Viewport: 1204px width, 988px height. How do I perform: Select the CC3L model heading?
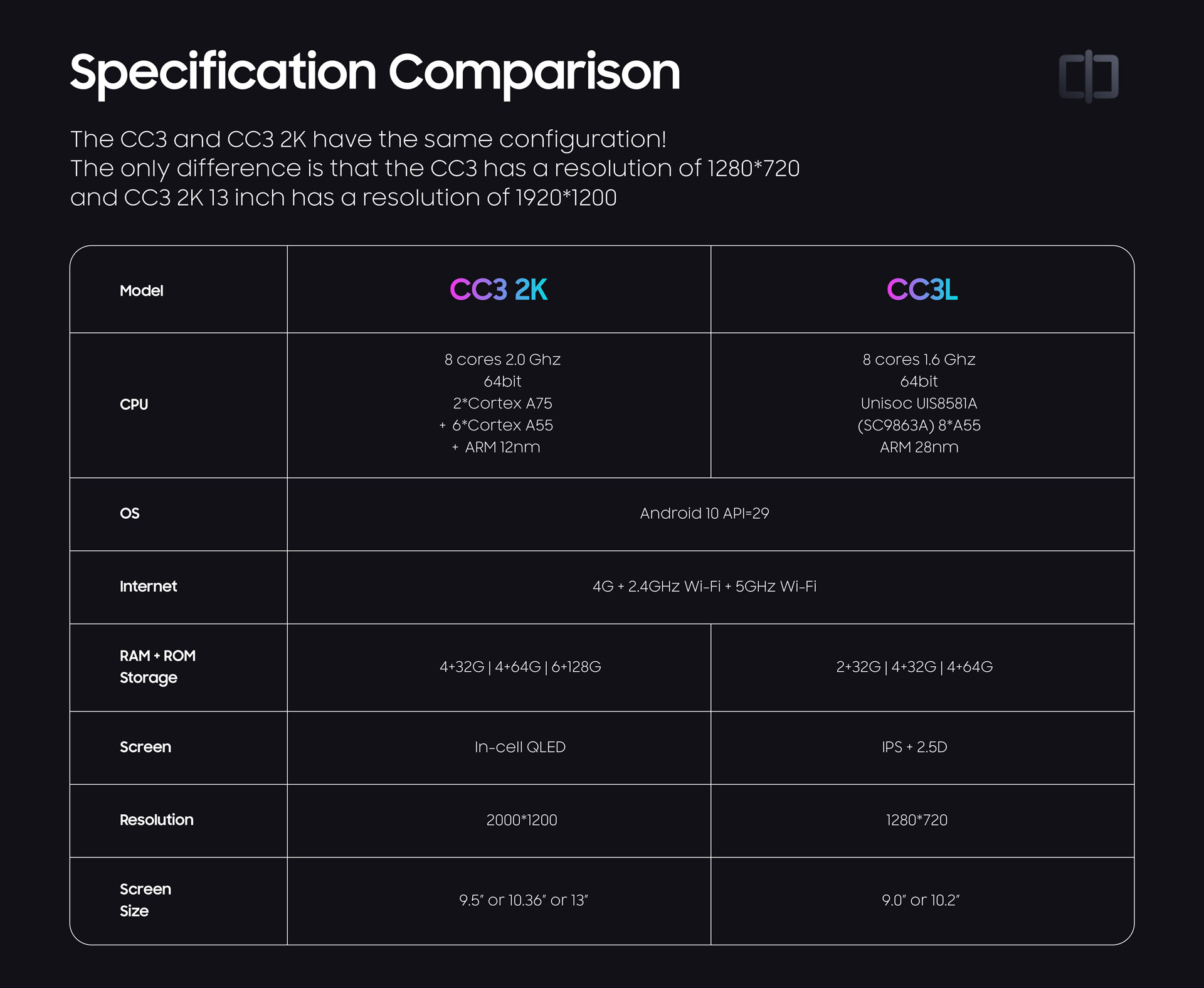point(922,289)
